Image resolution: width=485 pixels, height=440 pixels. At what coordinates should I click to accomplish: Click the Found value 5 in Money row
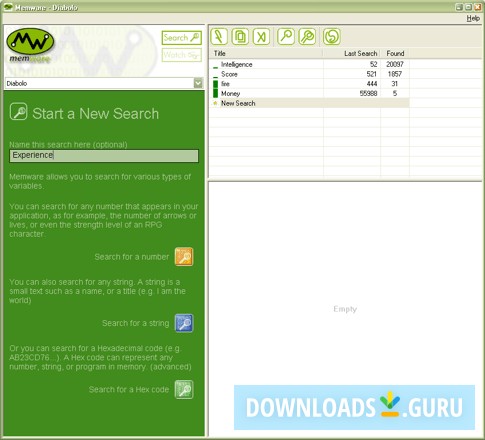click(395, 93)
